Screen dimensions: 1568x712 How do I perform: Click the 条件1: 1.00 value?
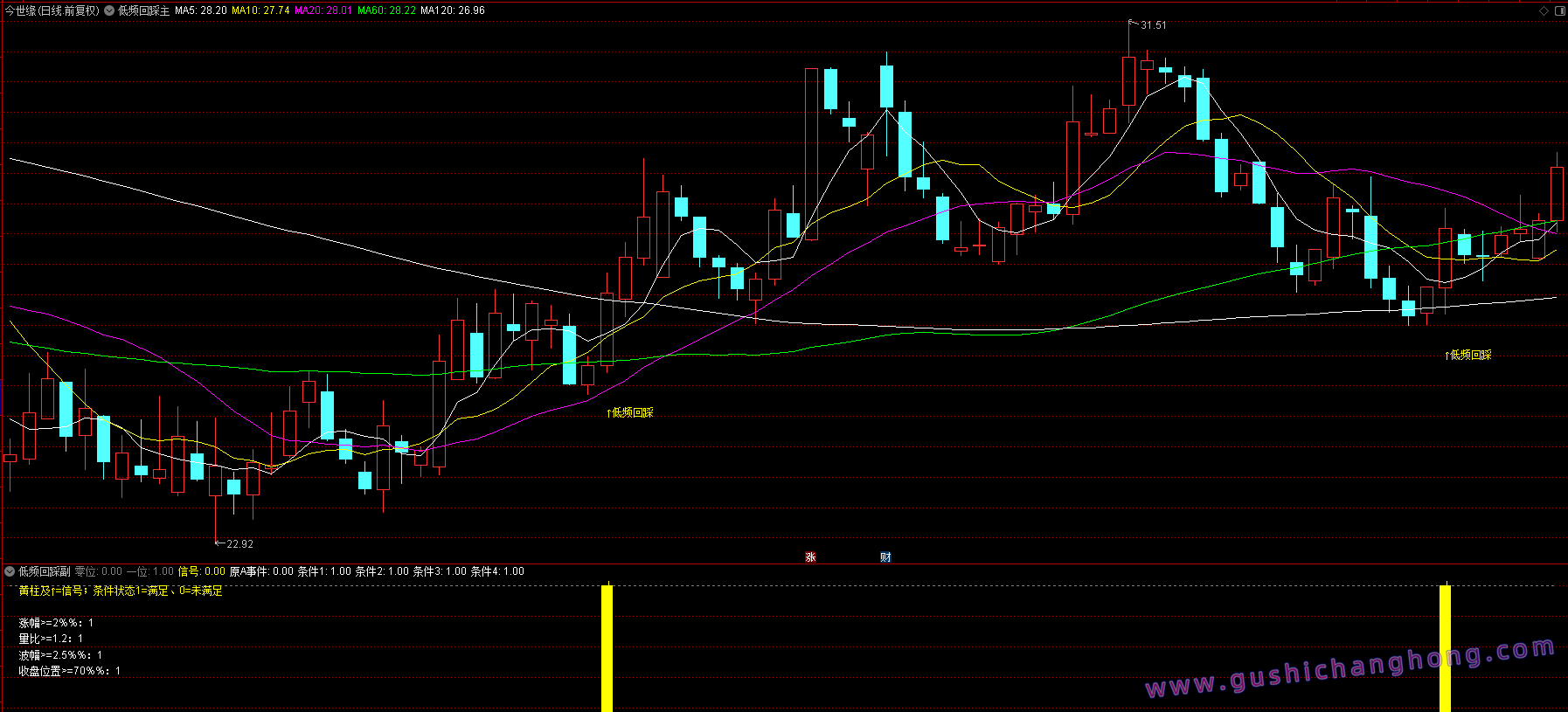tap(324, 571)
